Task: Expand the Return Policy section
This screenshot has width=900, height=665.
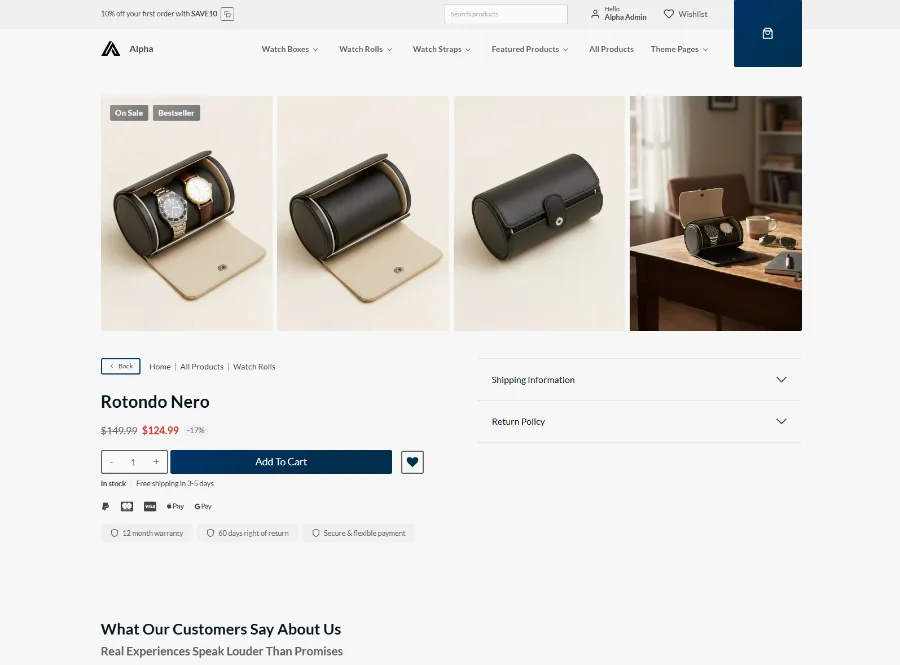Action: (x=639, y=422)
